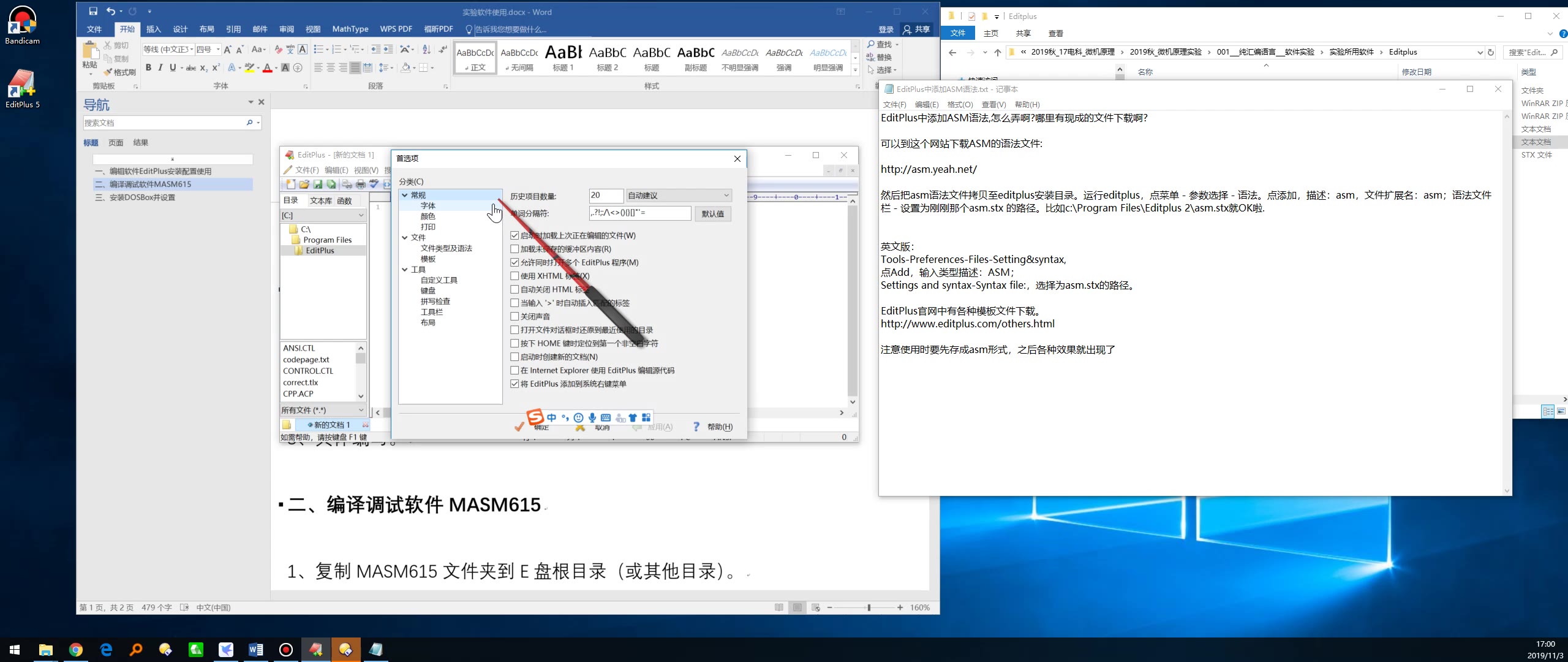Viewport: 1568px width, 662px height.
Task: Collapse the 常规 category tree node
Action: click(405, 195)
